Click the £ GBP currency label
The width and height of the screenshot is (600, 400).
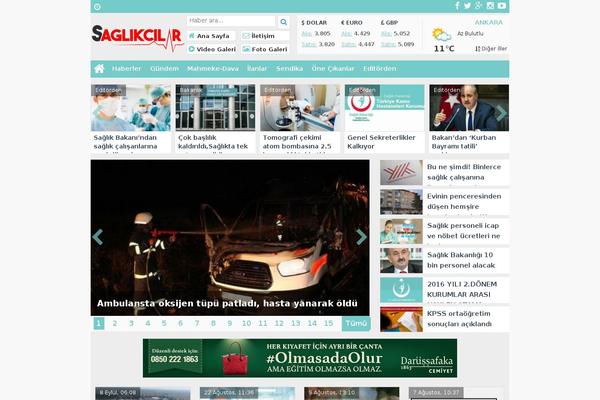[x=389, y=23]
